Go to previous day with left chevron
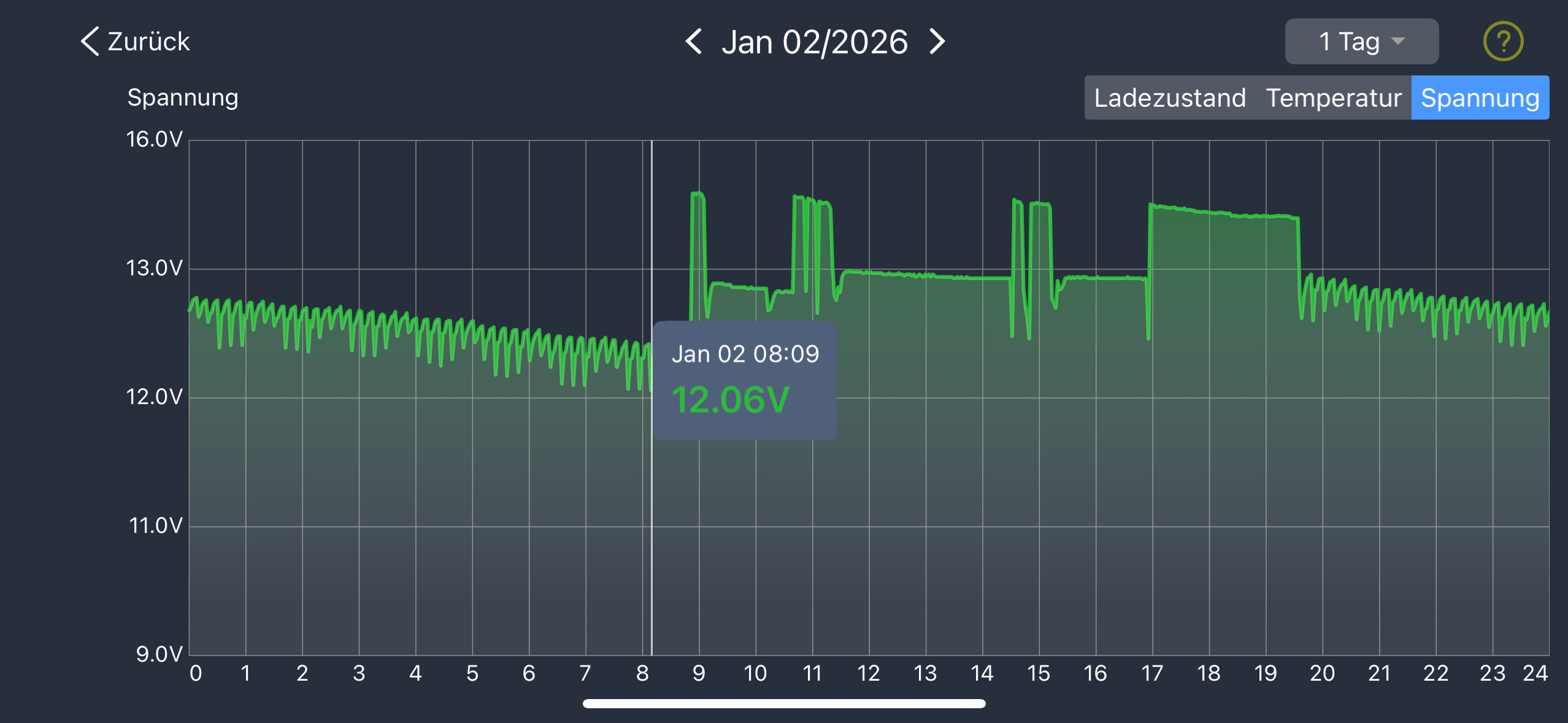The image size is (1568, 723). coord(694,42)
